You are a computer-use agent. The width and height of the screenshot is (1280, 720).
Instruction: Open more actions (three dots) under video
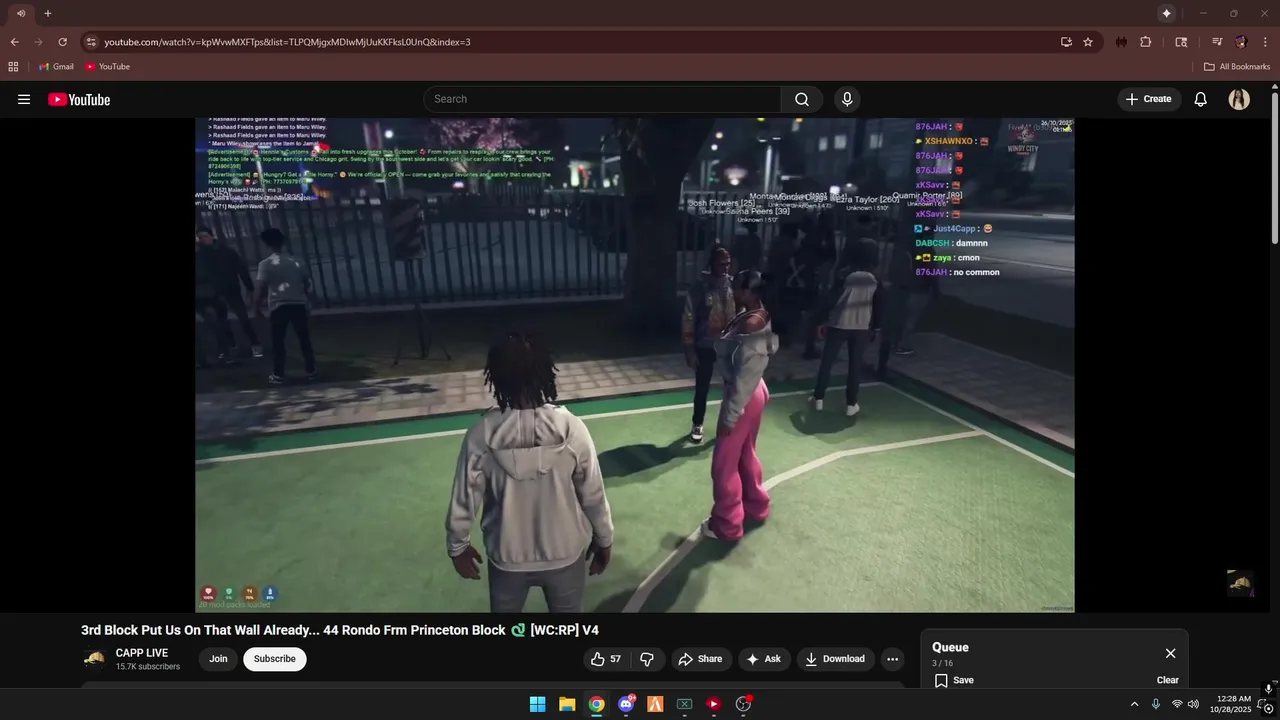click(x=892, y=659)
